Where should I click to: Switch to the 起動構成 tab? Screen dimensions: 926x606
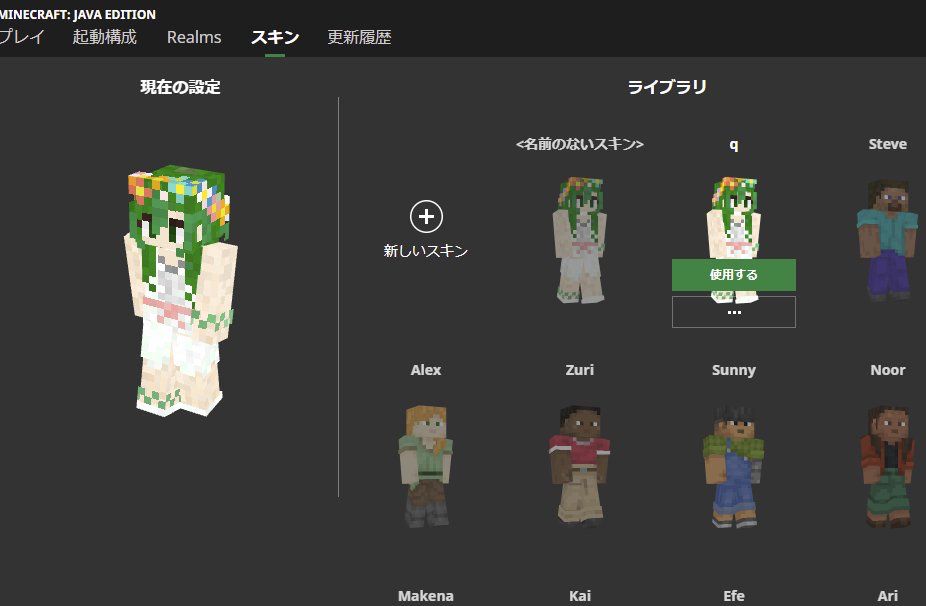(105, 37)
